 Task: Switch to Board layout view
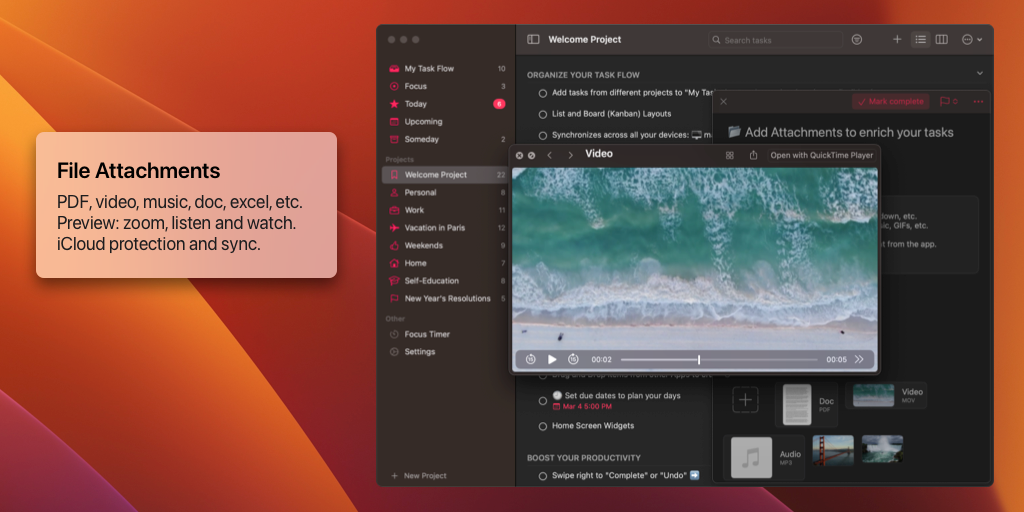tap(942, 39)
